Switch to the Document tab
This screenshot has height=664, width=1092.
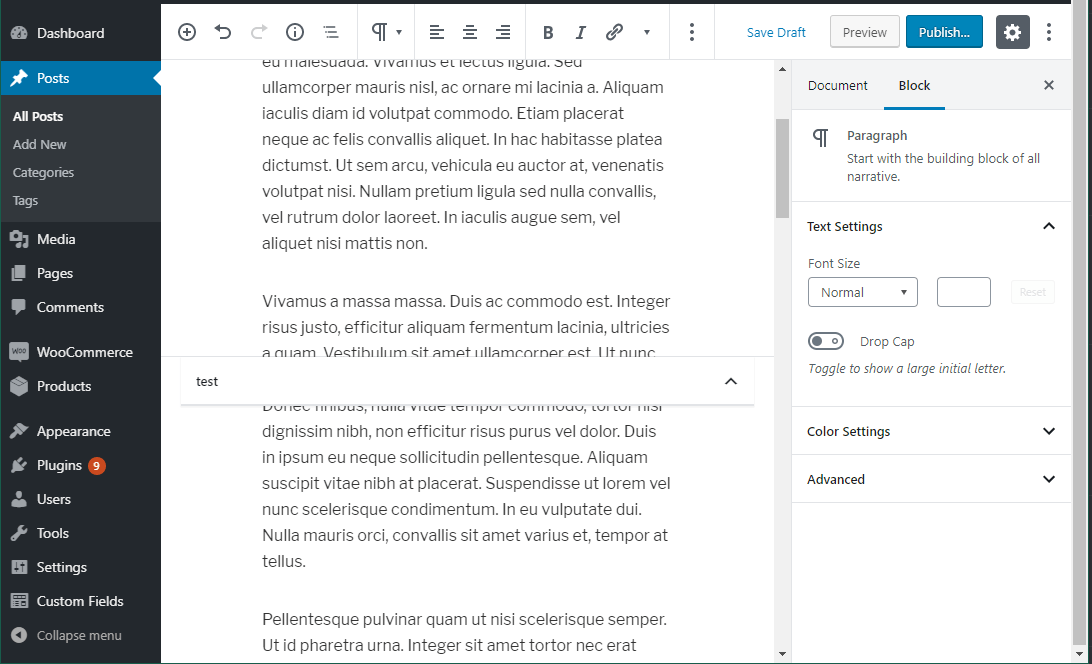(837, 85)
